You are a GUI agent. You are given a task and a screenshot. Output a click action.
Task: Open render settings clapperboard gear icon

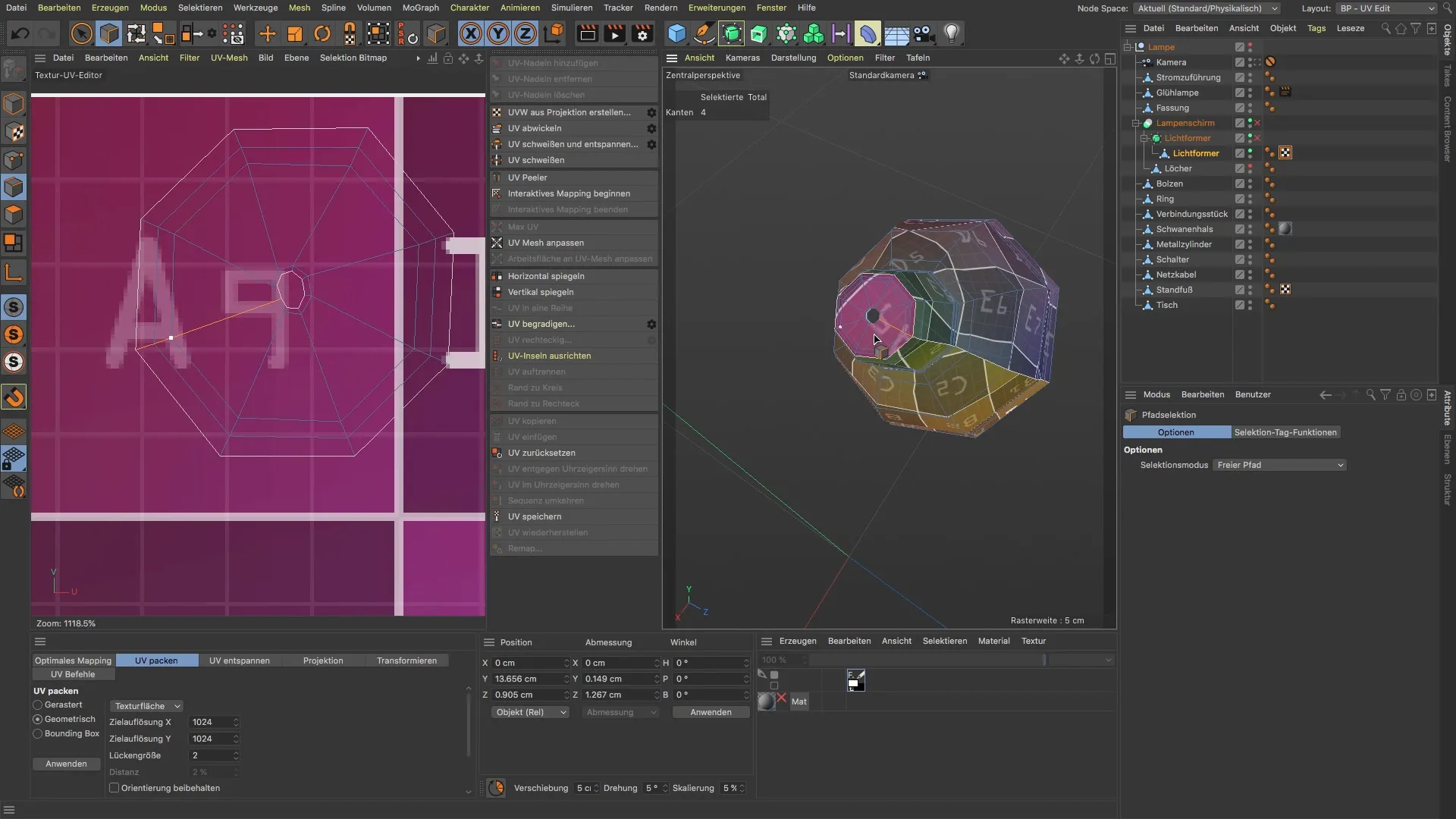[642, 33]
